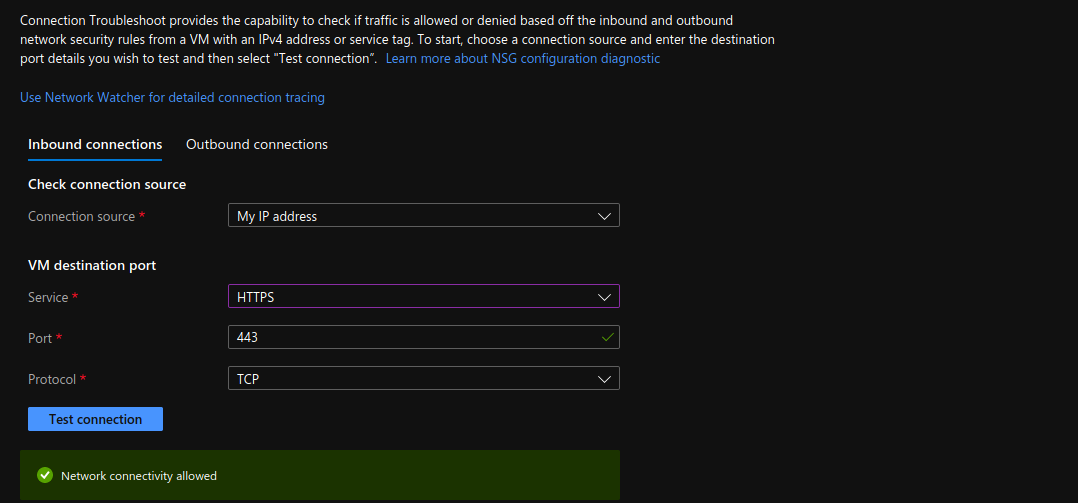The height and width of the screenshot is (503, 1078).
Task: Click the VM destination port heading
Action: (x=92, y=265)
